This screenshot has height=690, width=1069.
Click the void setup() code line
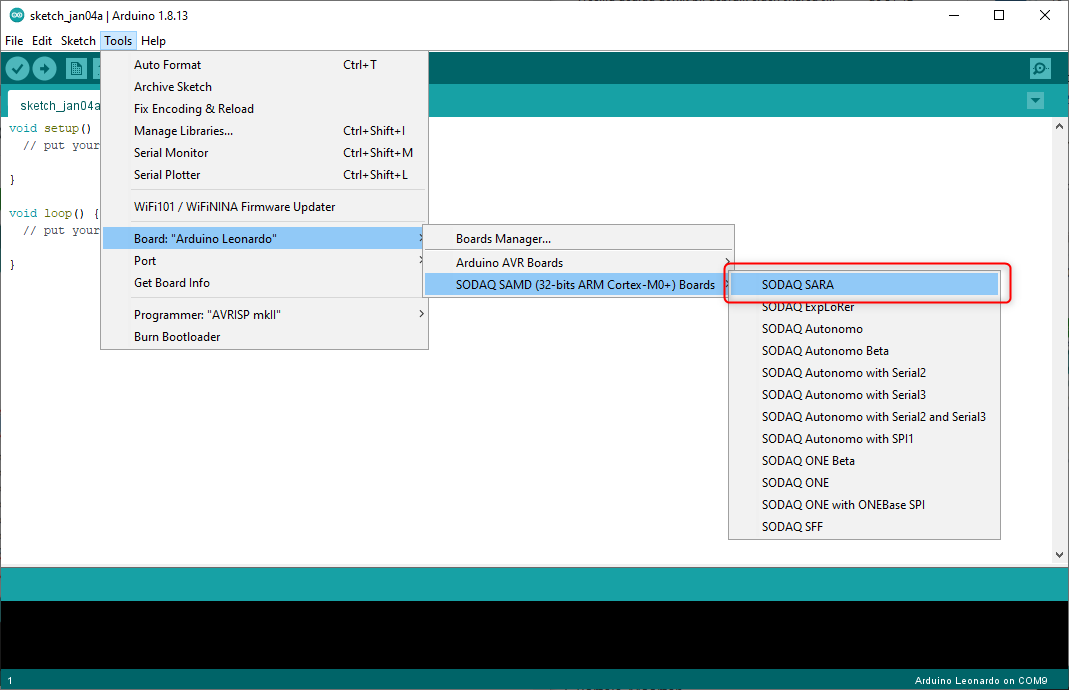(50, 128)
